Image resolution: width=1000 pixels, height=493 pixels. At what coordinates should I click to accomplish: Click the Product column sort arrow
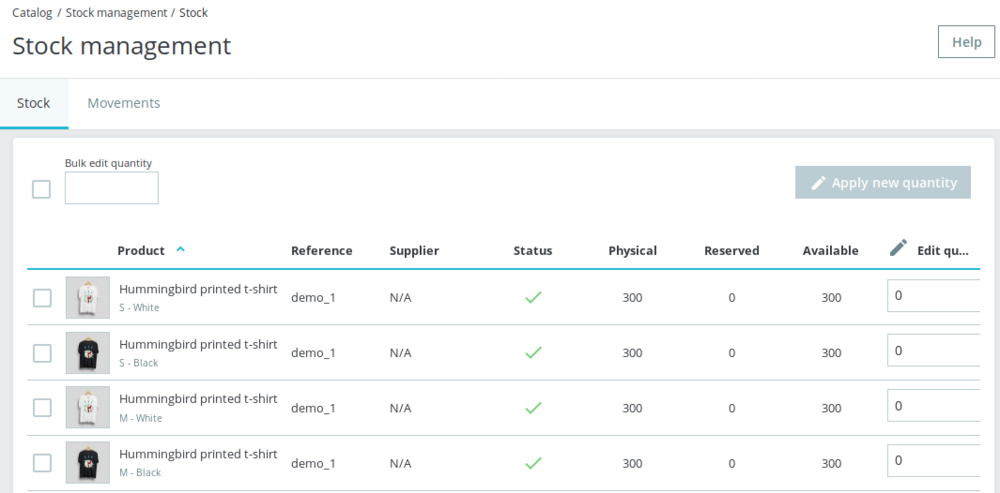(180, 250)
